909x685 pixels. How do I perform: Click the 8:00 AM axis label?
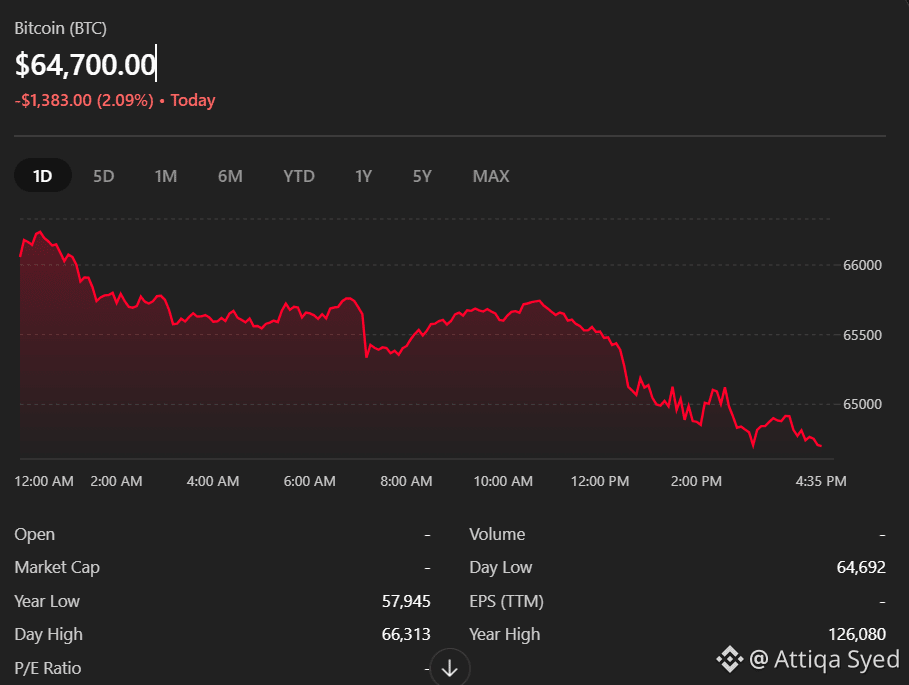[x=406, y=481]
